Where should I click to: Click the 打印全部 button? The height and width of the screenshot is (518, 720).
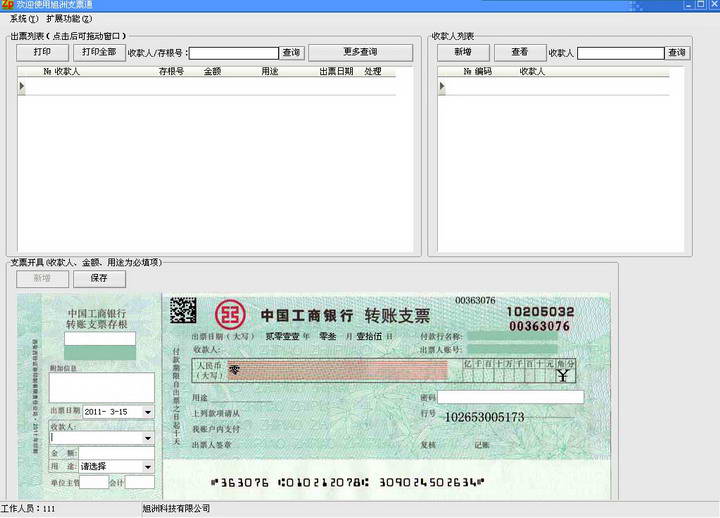click(x=99, y=52)
